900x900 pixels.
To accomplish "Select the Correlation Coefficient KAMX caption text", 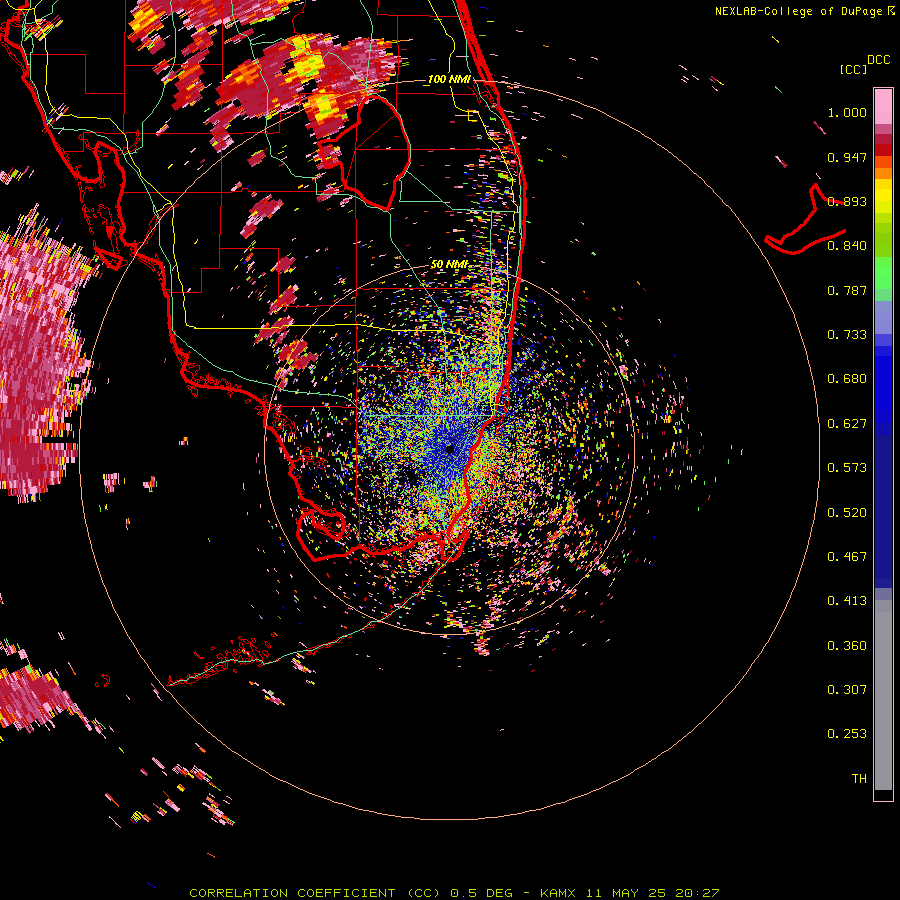I will 454,893.
